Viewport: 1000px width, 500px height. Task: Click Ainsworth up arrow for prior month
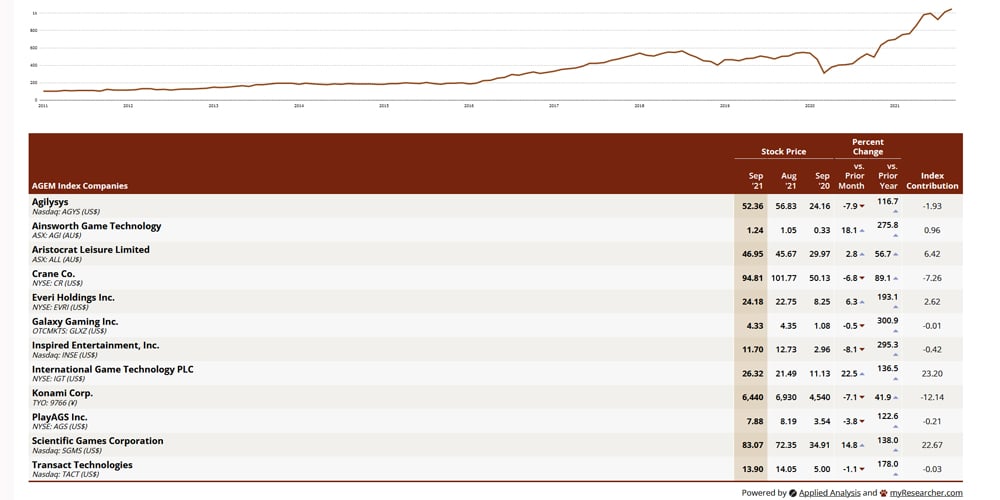(x=862, y=230)
